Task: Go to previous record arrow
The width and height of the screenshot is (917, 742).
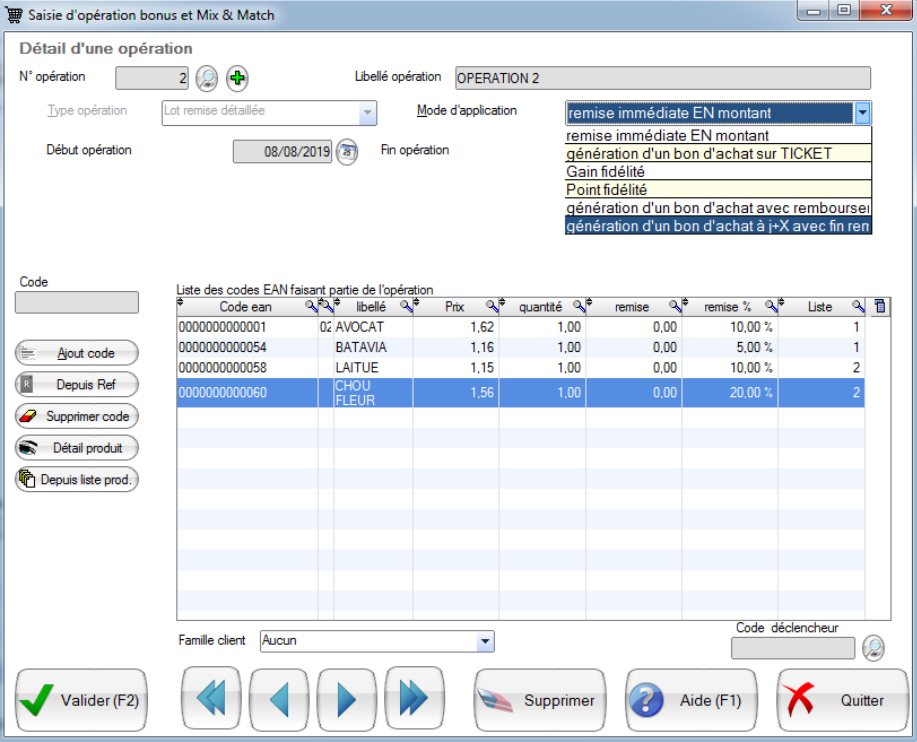Action: pos(278,700)
